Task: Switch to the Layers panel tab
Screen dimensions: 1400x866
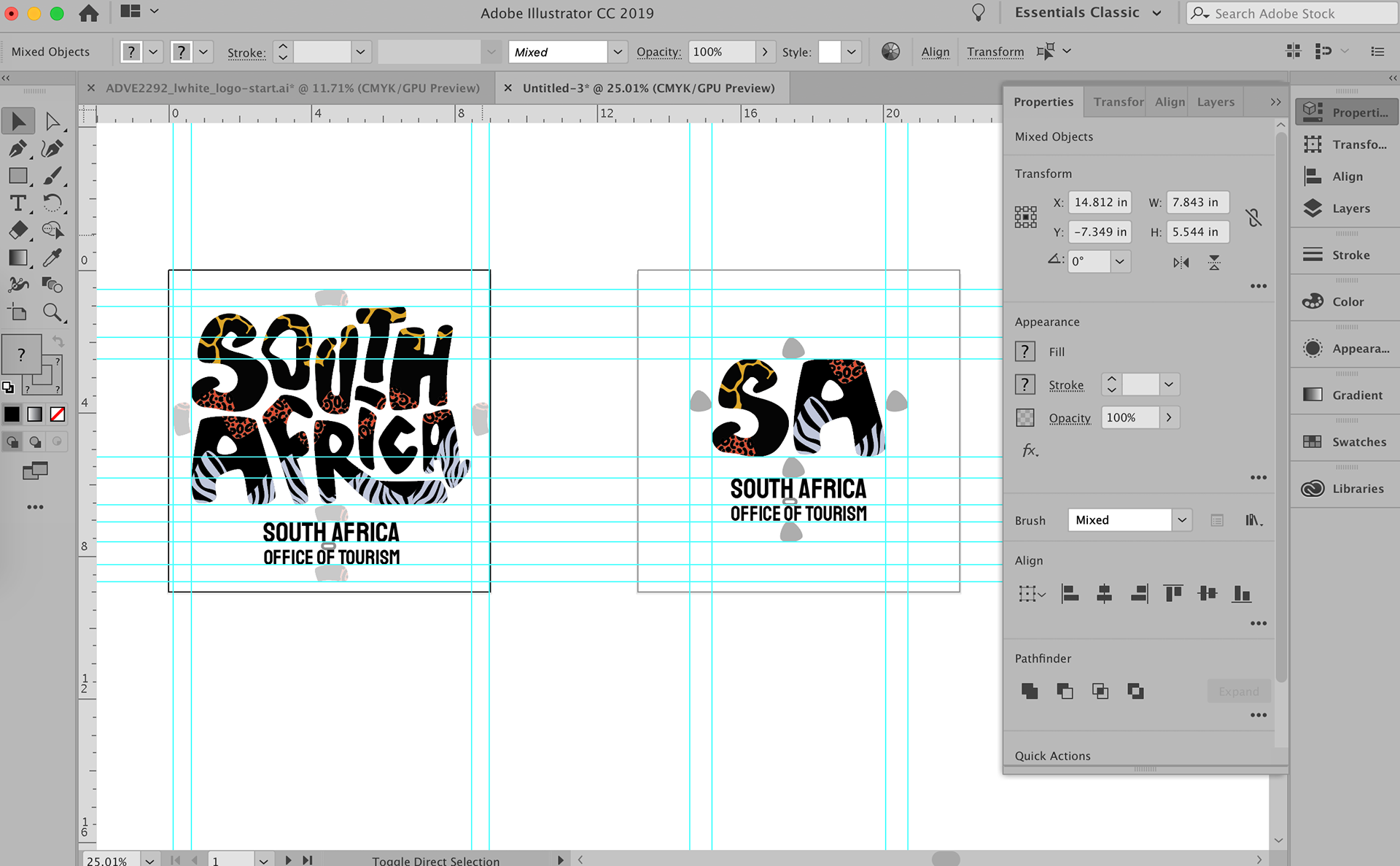Action: [x=1216, y=101]
